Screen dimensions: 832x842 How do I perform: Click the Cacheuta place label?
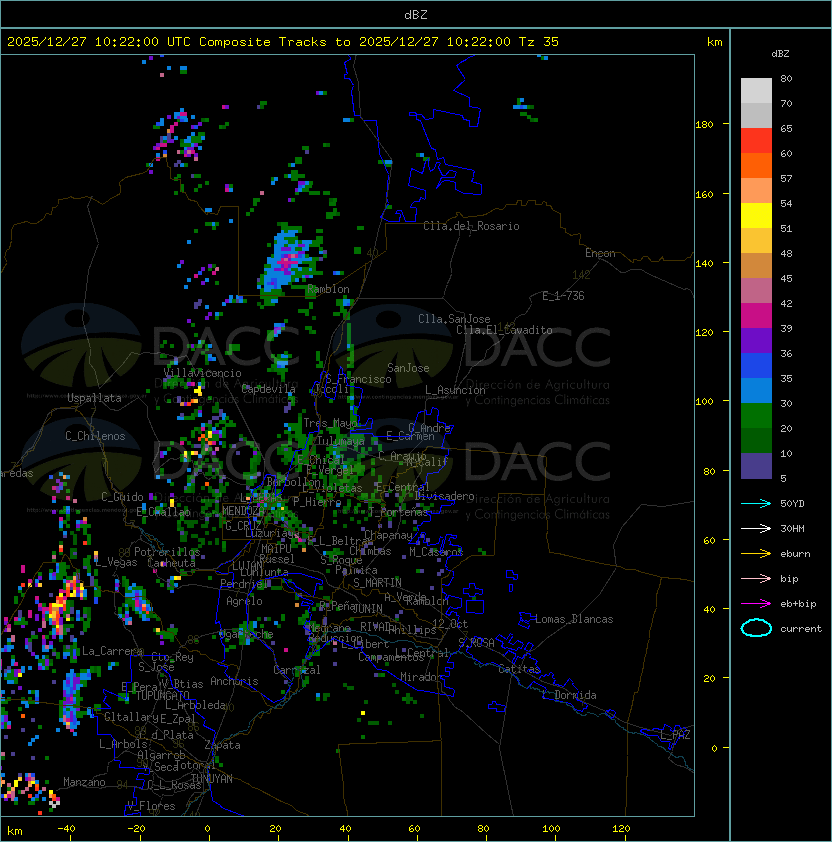[171, 563]
